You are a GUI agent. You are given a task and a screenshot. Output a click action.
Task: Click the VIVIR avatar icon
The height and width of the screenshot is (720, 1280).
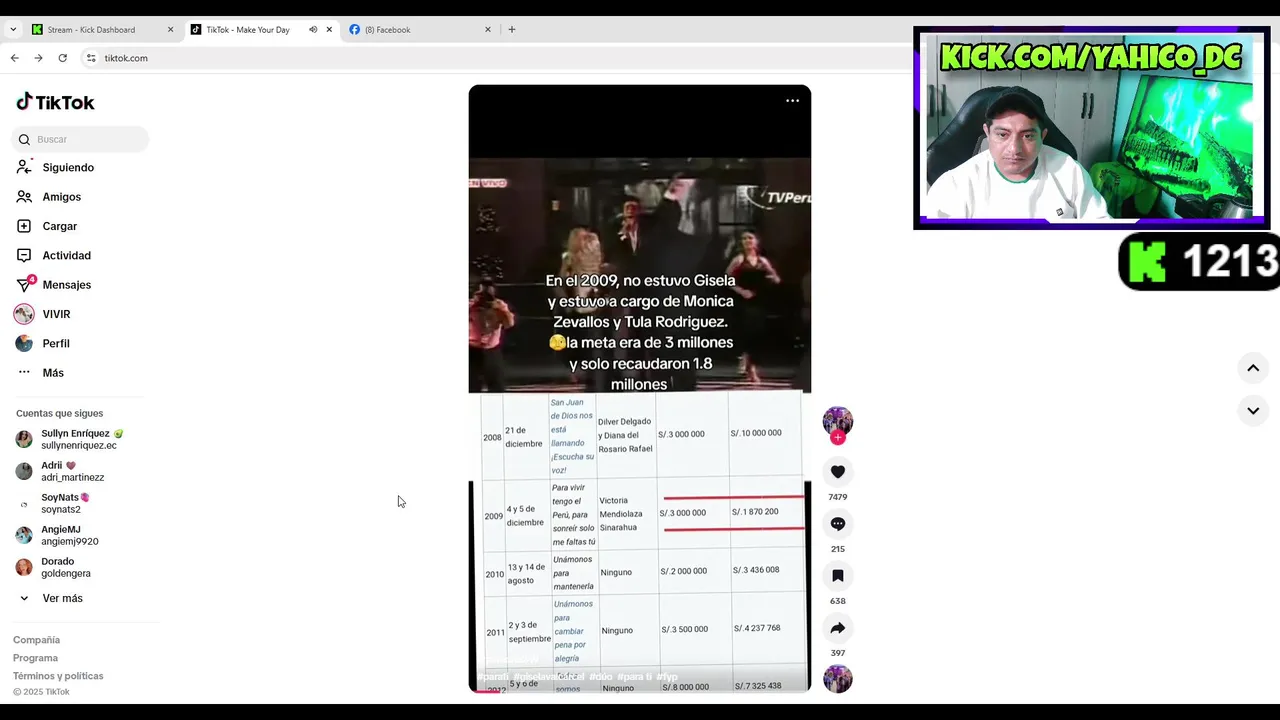[x=24, y=314]
